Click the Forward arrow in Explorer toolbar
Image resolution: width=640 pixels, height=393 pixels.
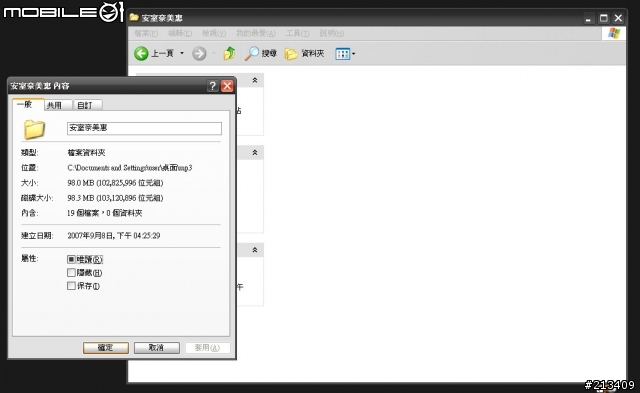[x=199, y=53]
